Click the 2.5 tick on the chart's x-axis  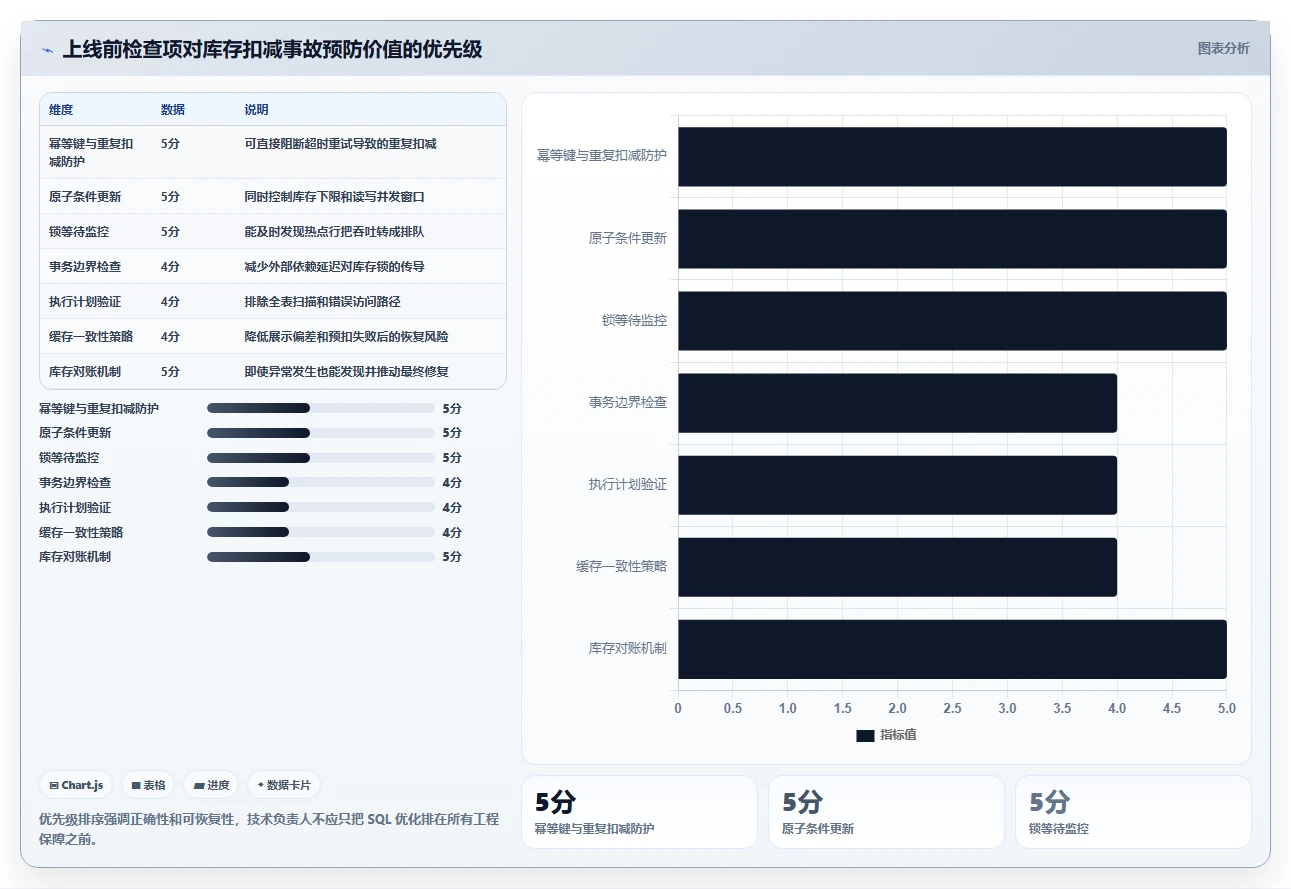click(x=952, y=708)
